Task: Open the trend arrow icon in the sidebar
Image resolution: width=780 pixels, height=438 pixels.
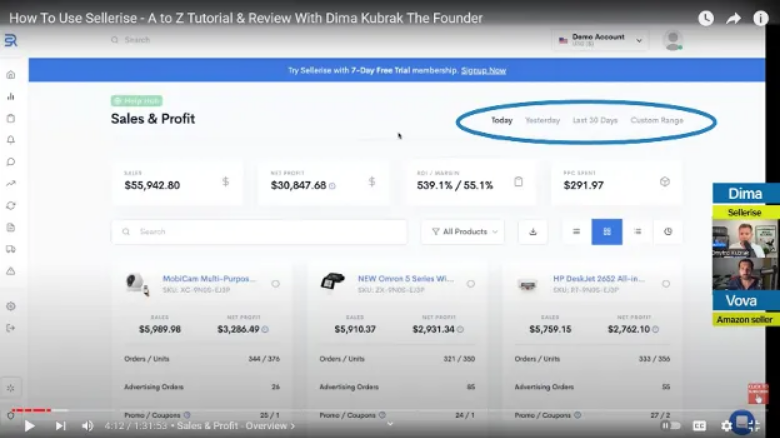Action: 11,184
